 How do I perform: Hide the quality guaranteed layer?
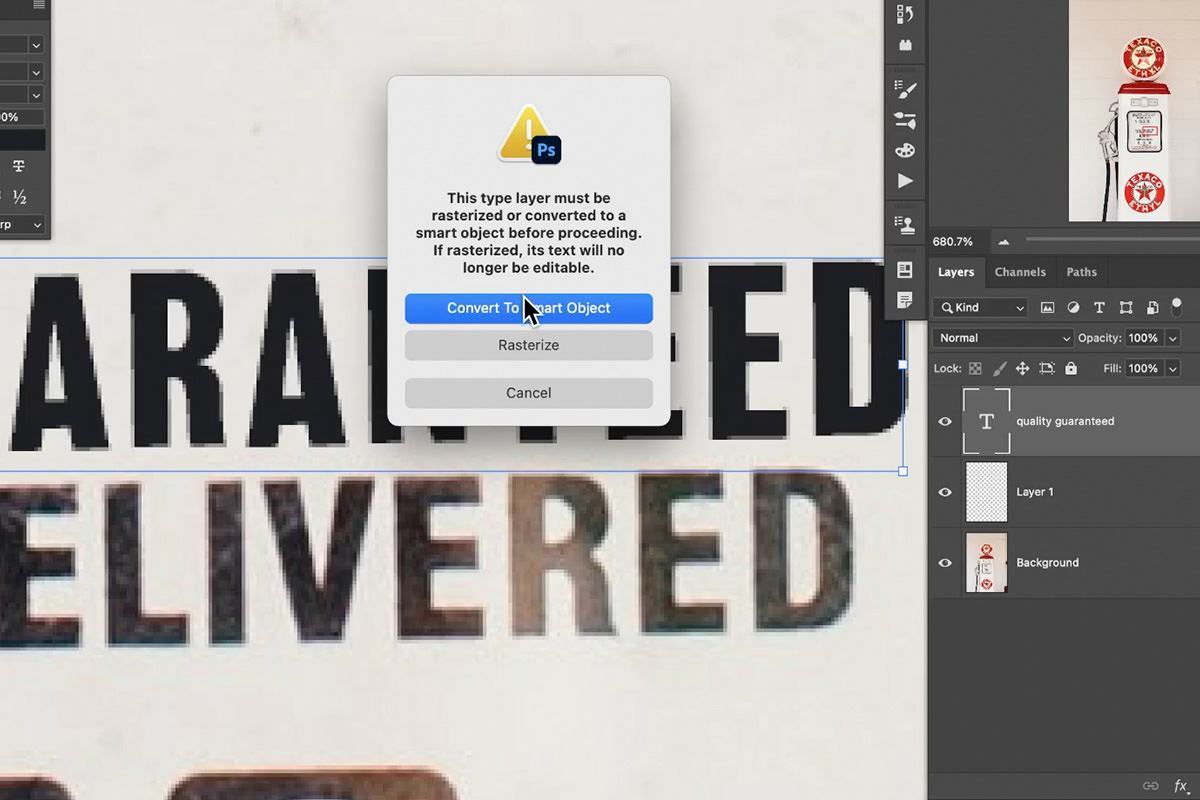[x=945, y=421]
